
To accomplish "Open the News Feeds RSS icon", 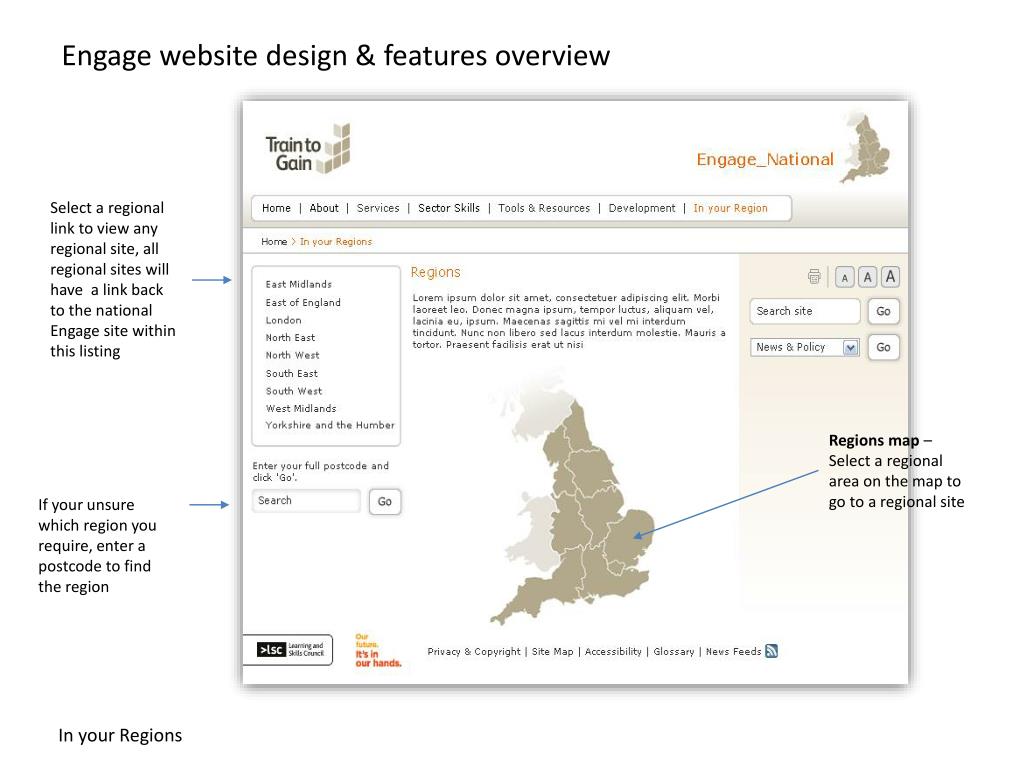I will pos(771,651).
